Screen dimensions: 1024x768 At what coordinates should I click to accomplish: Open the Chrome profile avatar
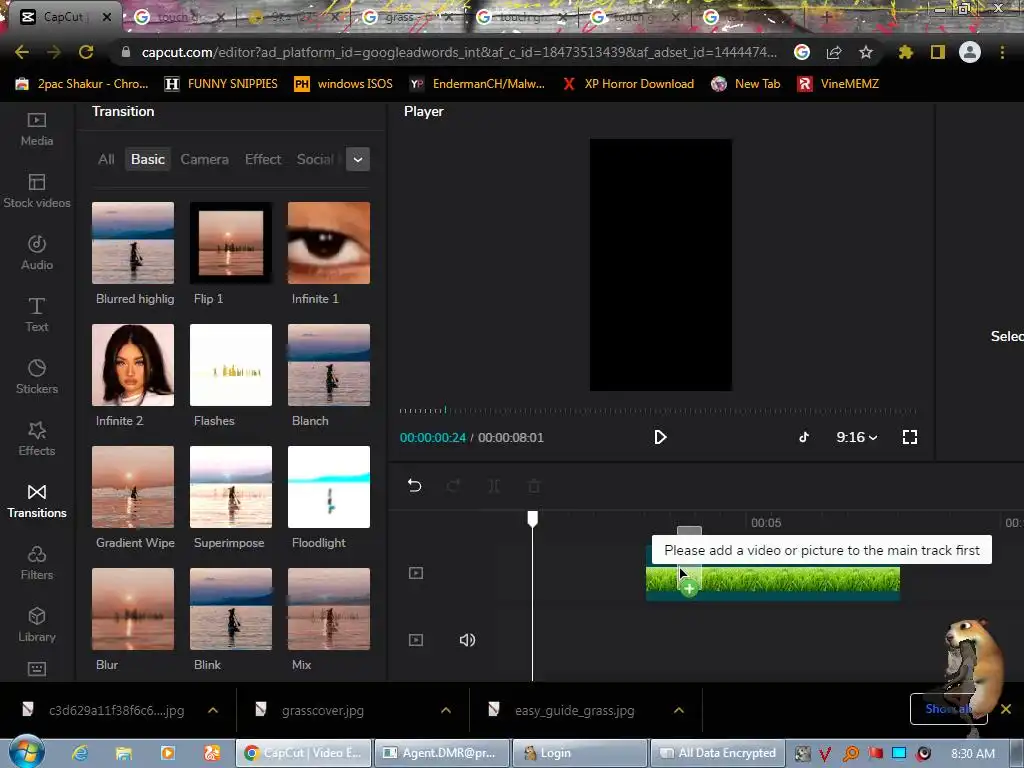970,52
